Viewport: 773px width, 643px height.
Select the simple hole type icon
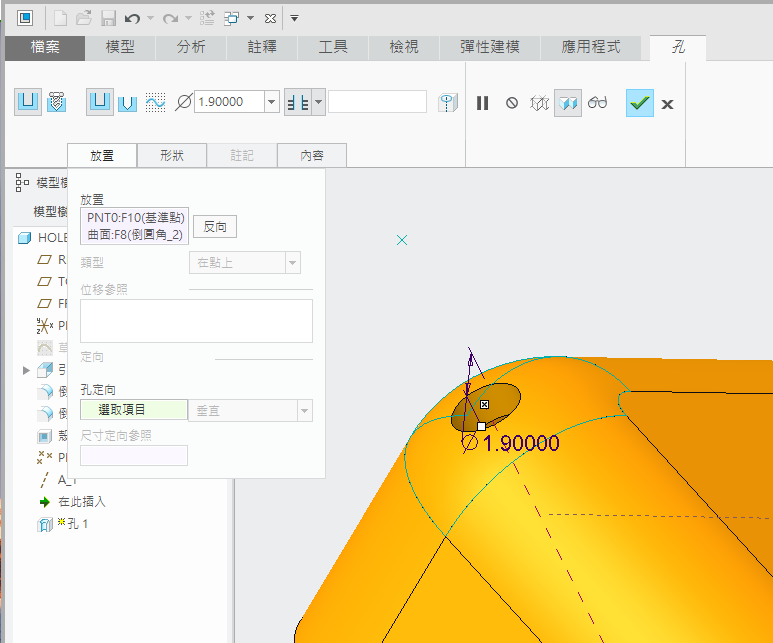pyautogui.click(x=28, y=102)
